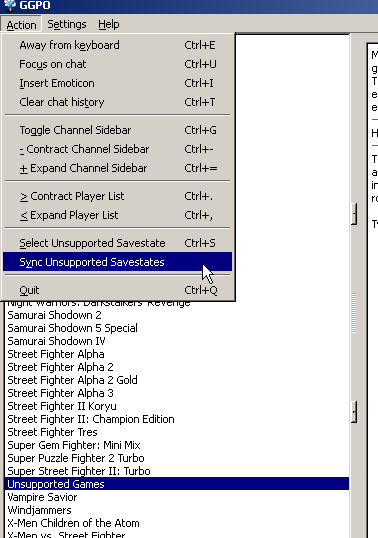
Task: Open the Help menu
Action: tap(109, 24)
